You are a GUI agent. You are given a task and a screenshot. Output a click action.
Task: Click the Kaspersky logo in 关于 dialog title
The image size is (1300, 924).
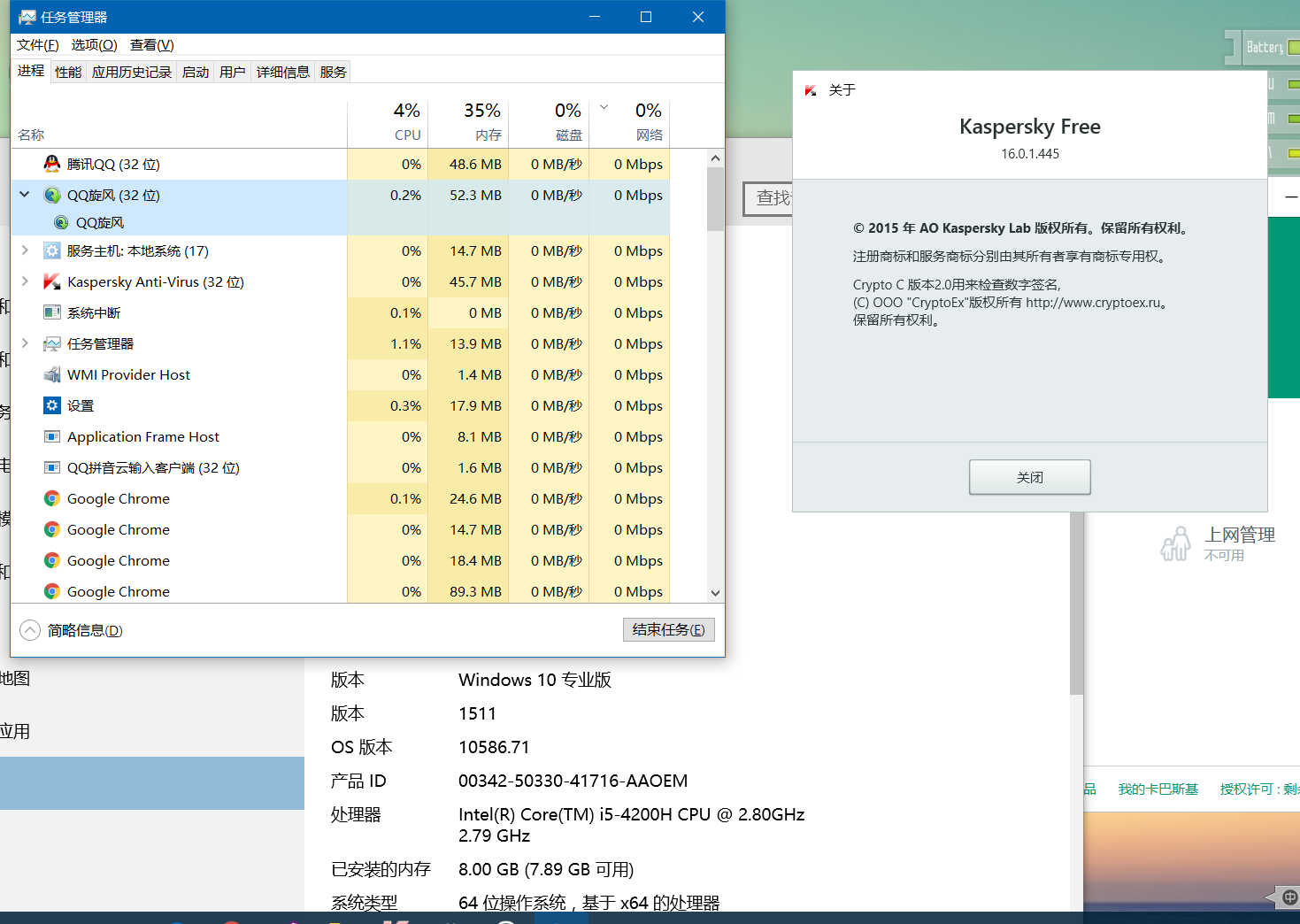pos(811,90)
